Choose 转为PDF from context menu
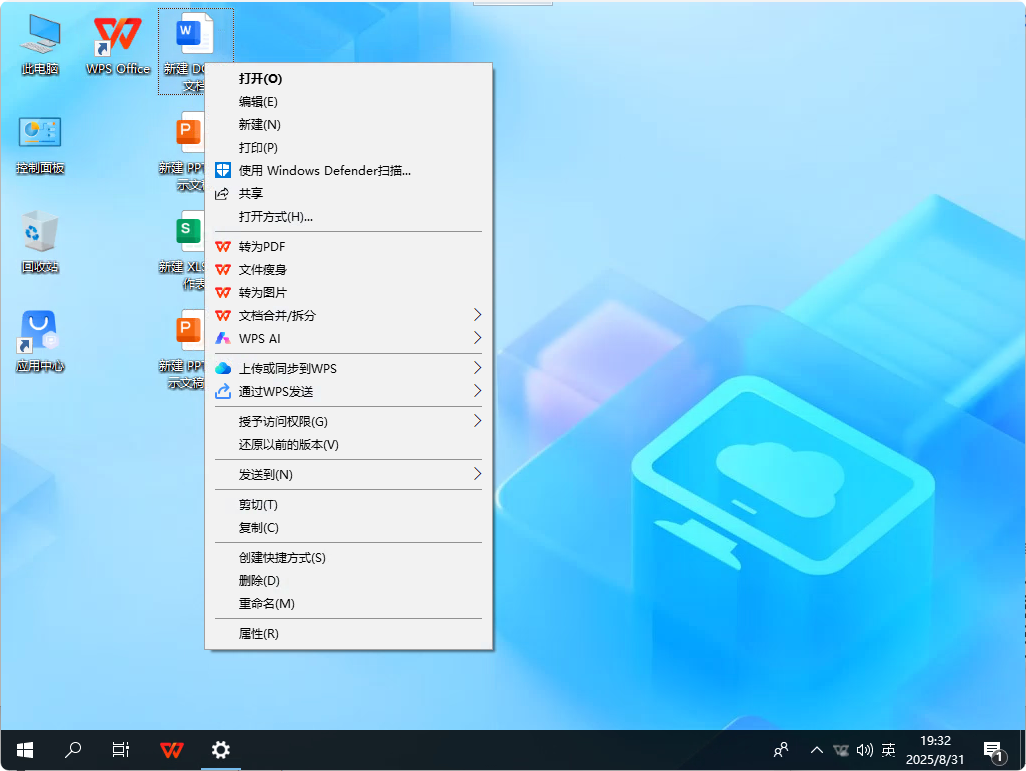 [x=262, y=246]
